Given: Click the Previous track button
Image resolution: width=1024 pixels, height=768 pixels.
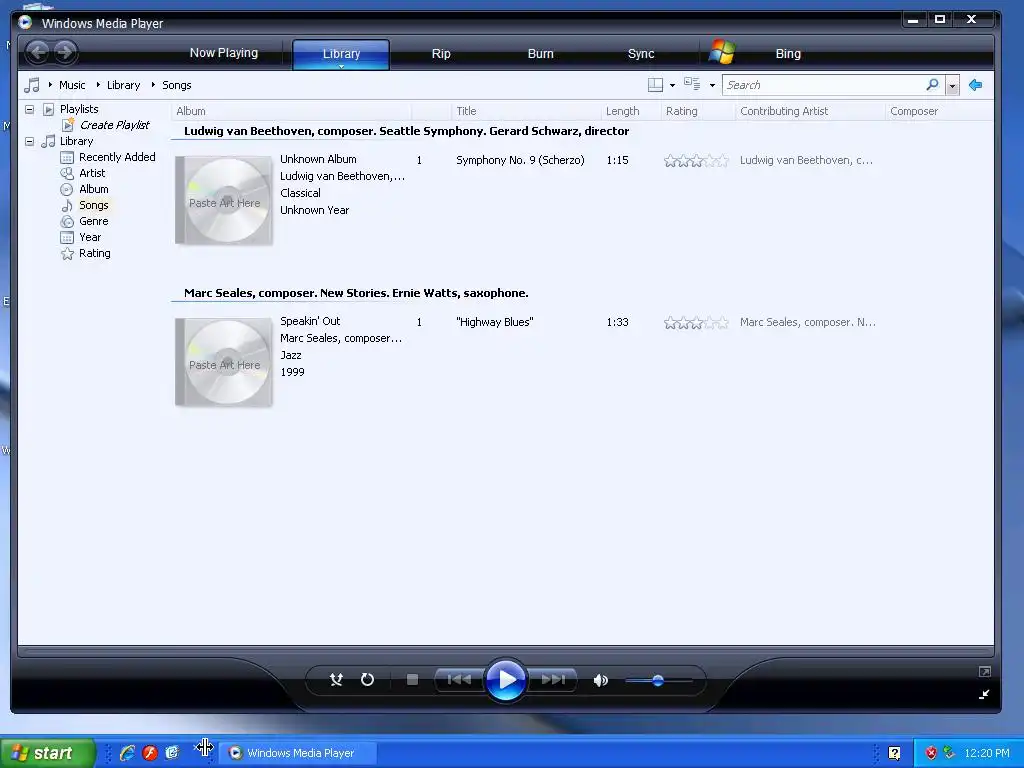Looking at the screenshot, I should [x=459, y=680].
